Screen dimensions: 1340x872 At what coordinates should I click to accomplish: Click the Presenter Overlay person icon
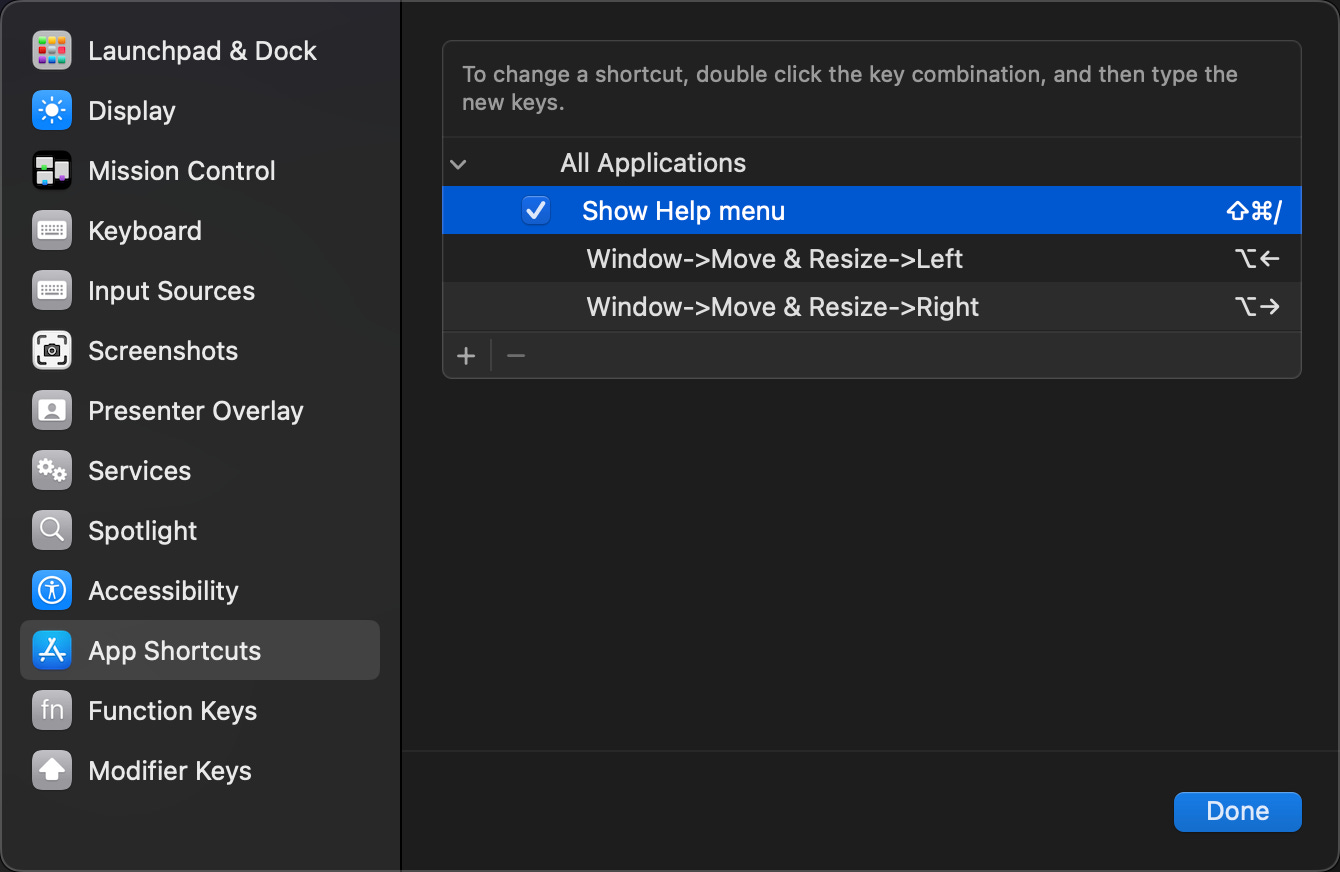(x=52, y=411)
